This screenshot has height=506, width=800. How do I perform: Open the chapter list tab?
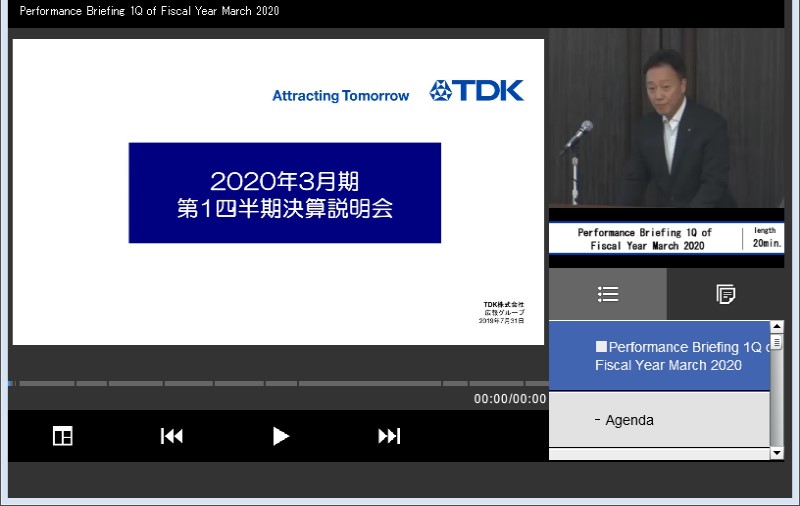pos(608,294)
